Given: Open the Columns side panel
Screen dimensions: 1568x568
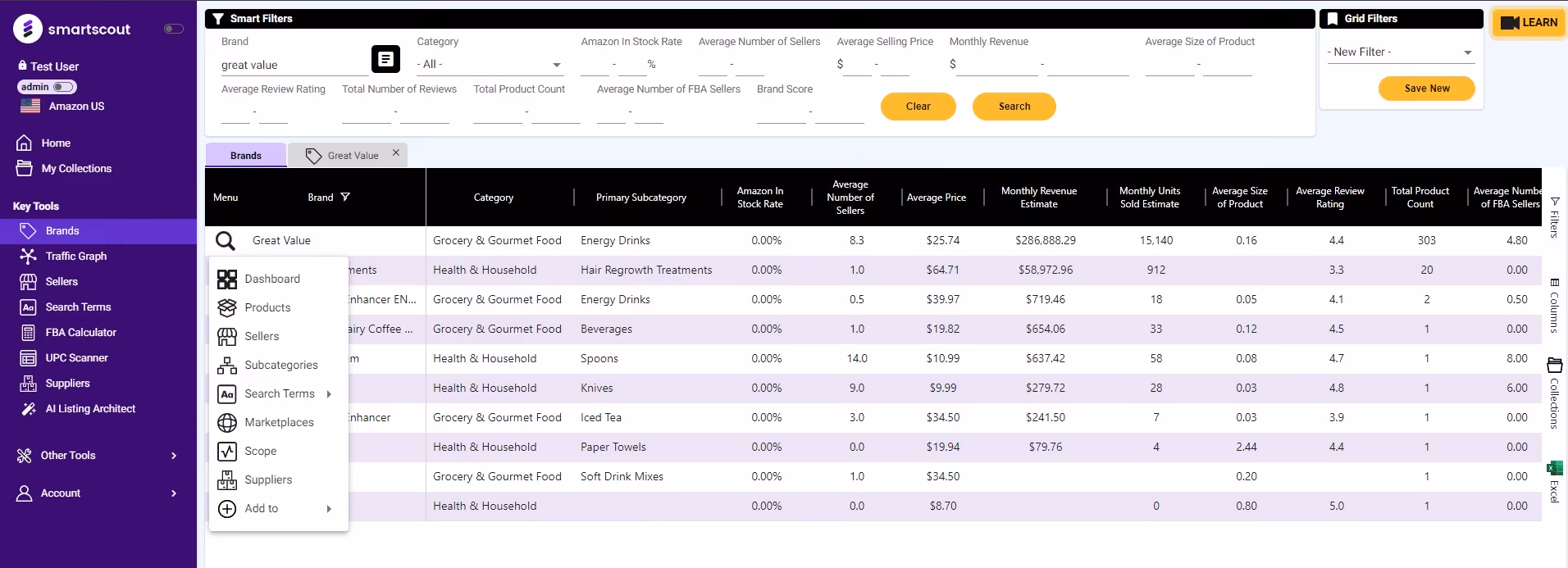Looking at the screenshot, I should pos(1555,305).
